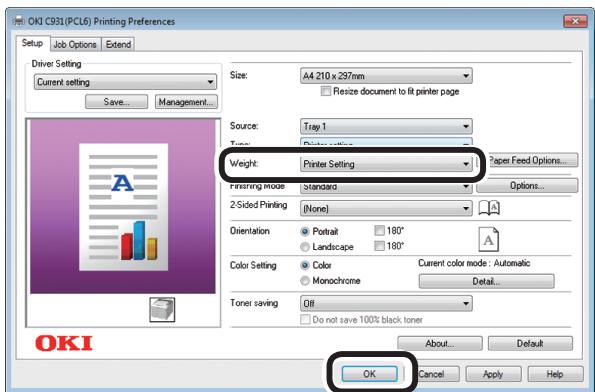
Task: Open the Driver Setting dropdown
Action: (x=125, y=82)
